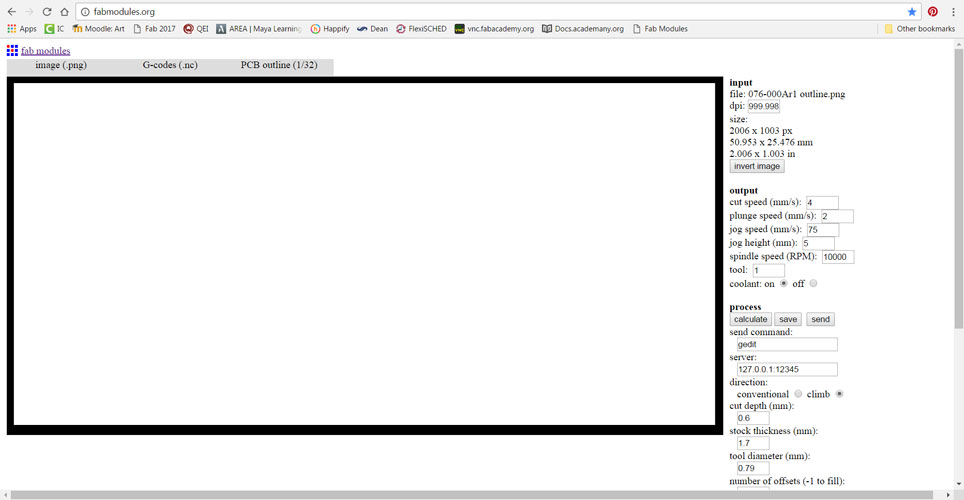Click the server address input field
Image resolution: width=964 pixels, height=500 pixels.
[x=787, y=370]
